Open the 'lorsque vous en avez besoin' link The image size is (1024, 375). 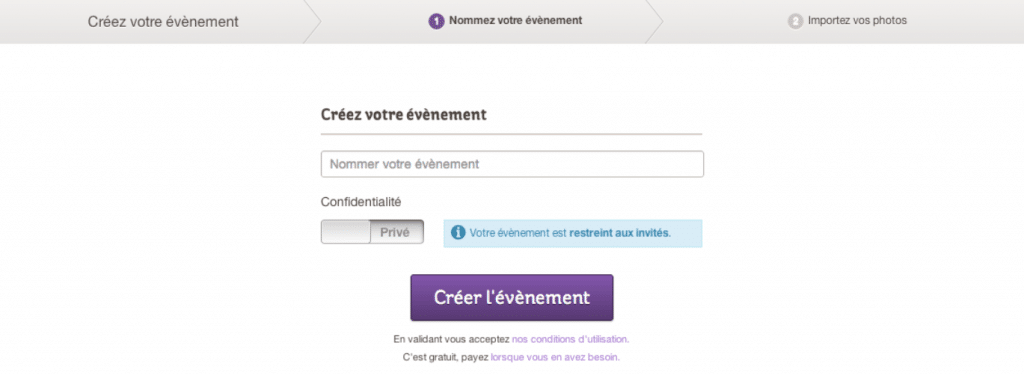555,357
